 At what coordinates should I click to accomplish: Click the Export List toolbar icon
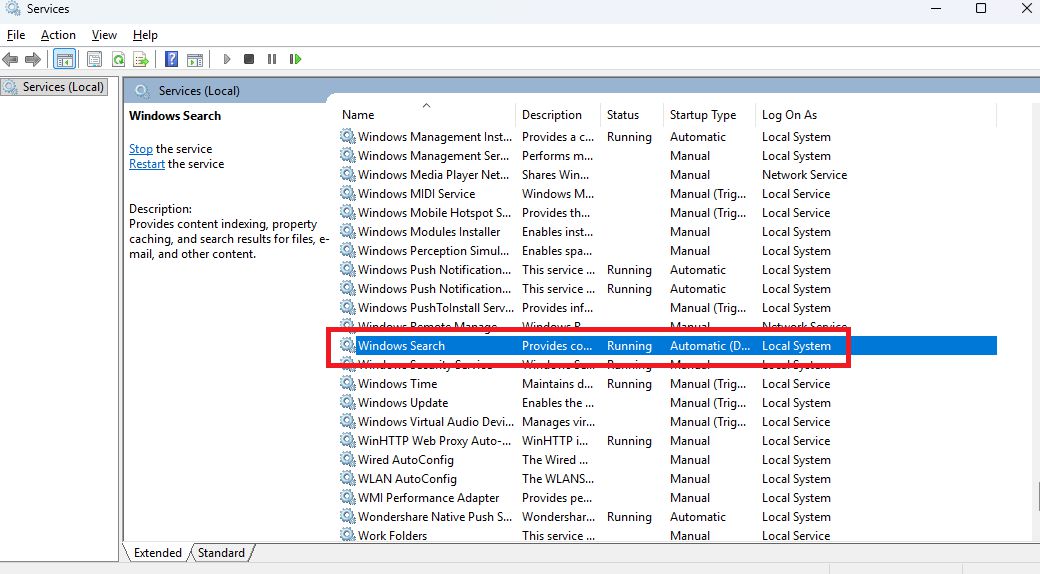141,59
